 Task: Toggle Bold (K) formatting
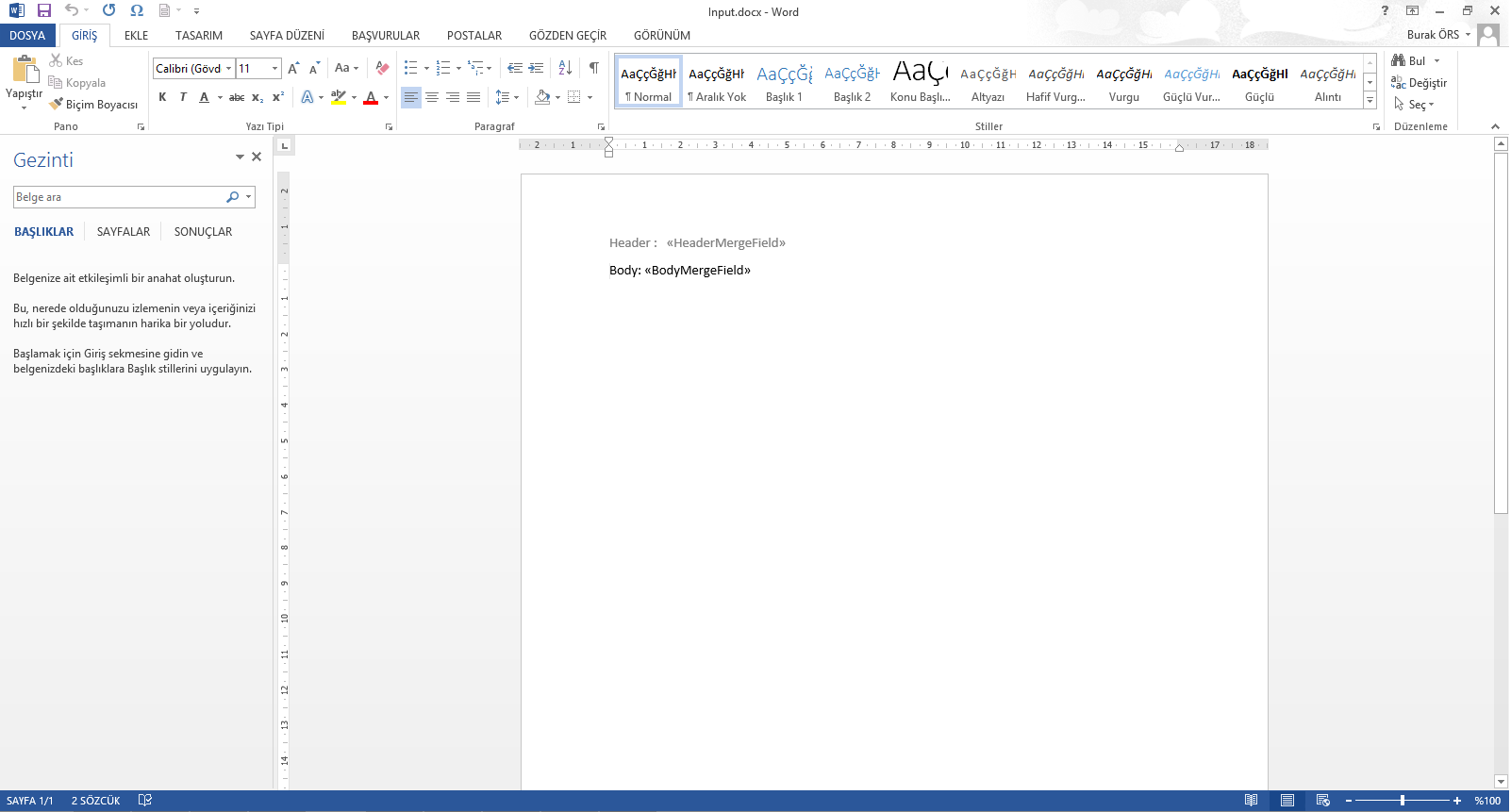click(162, 97)
